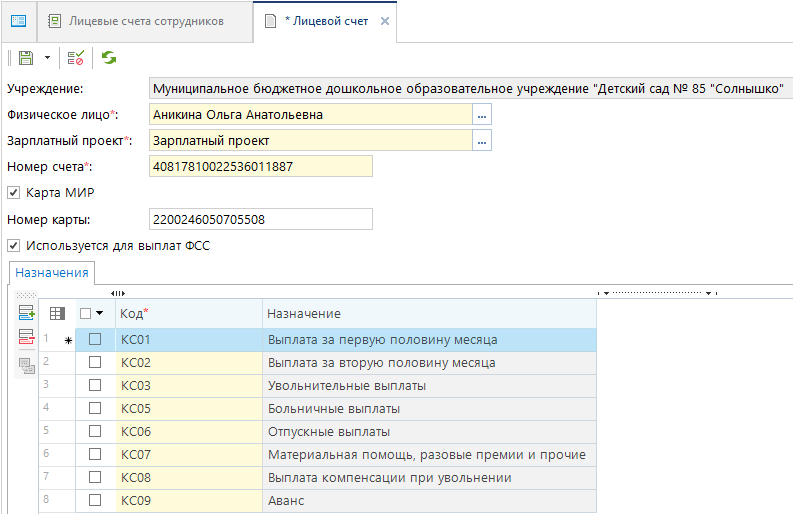The width and height of the screenshot is (793, 514).
Task: Check the row checkbox for KC05
Action: click(95, 408)
